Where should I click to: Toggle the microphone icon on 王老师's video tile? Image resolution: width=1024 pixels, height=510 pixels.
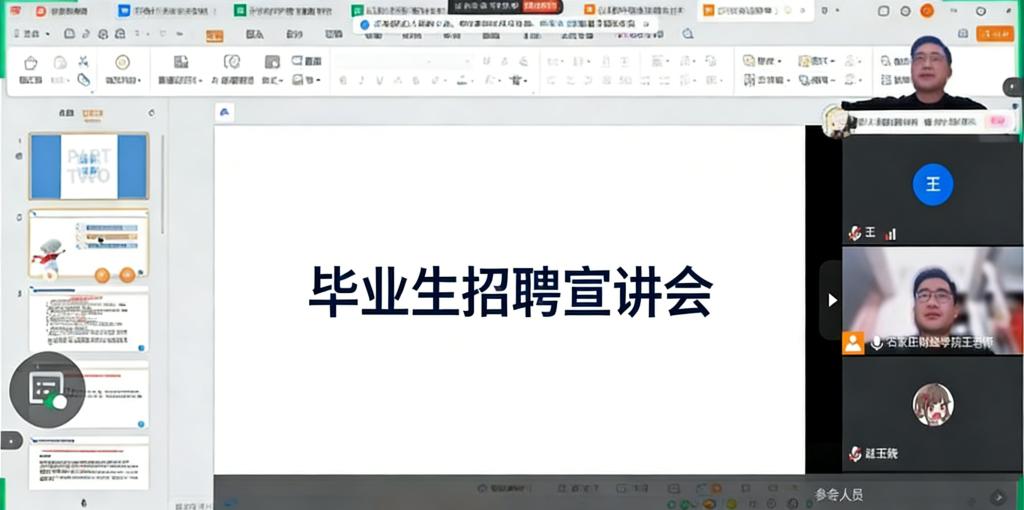pos(877,343)
